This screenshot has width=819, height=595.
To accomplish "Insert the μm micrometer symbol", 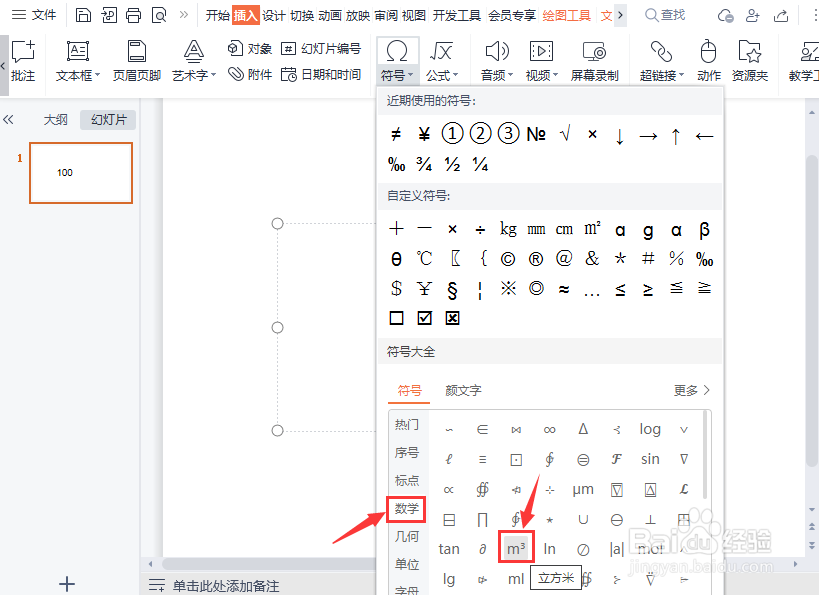I will click(x=583, y=489).
